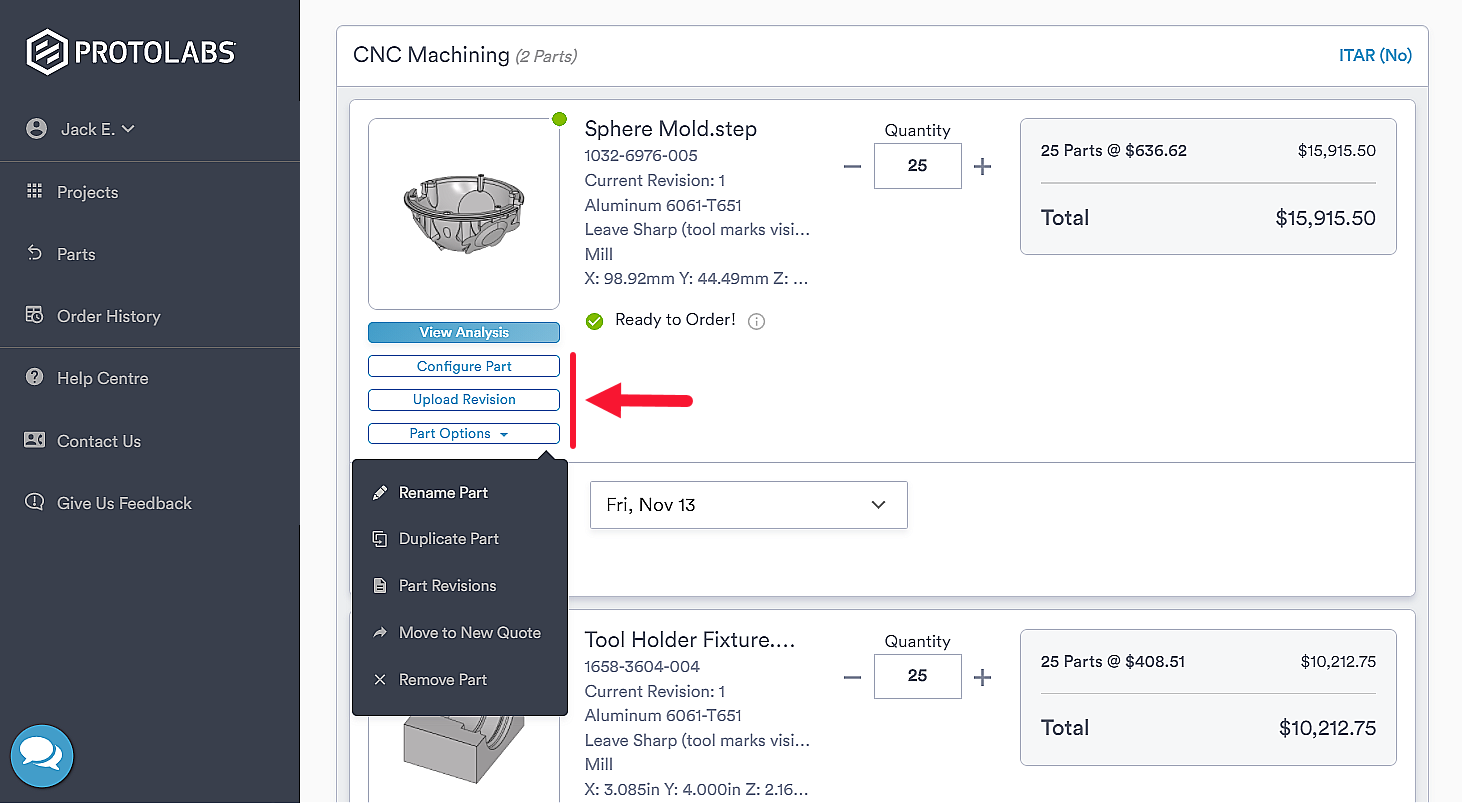Click the Projects grid icon
The width and height of the screenshot is (1462, 803).
point(35,191)
